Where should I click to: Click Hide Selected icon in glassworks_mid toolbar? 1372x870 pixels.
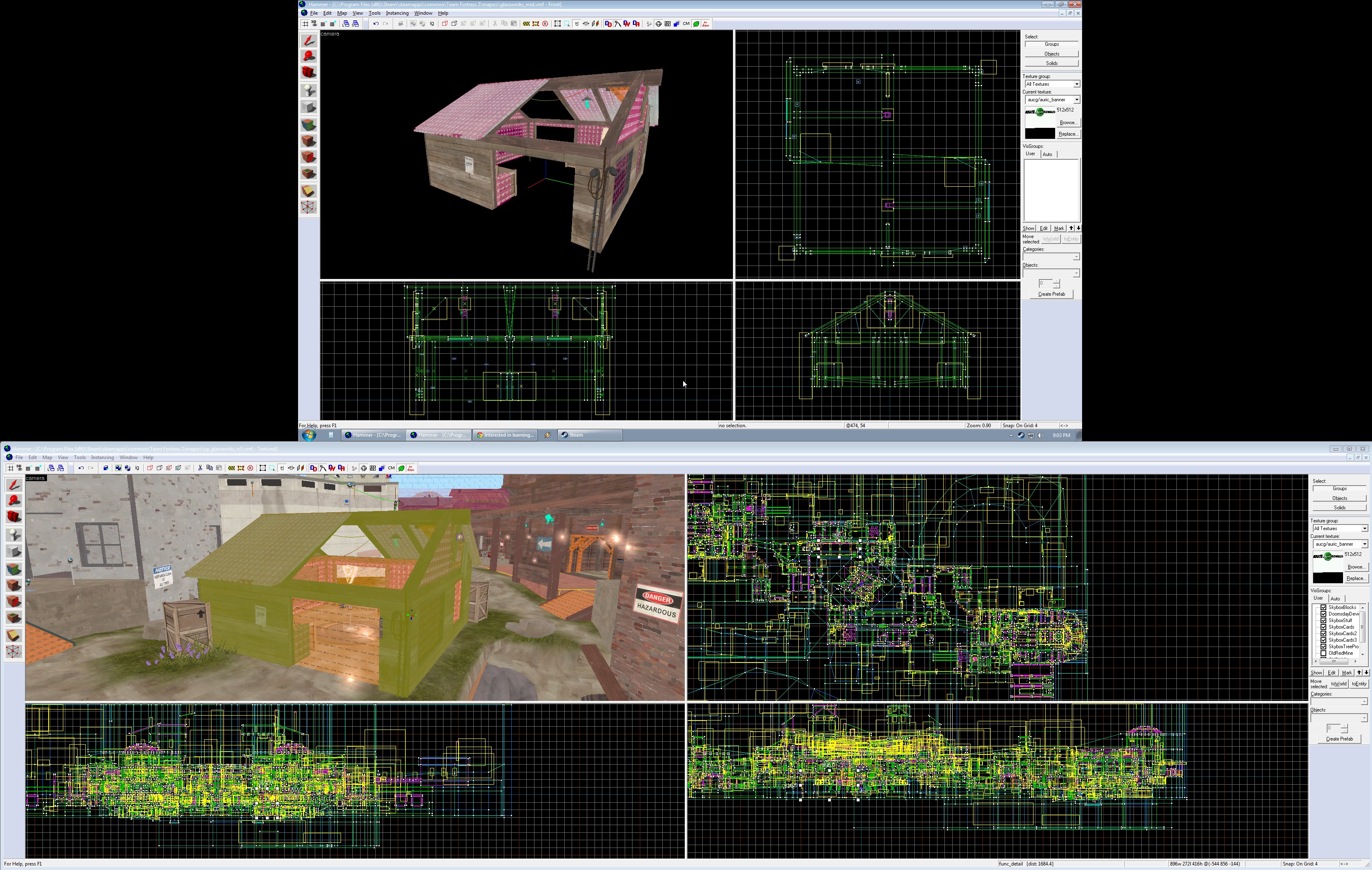(x=445, y=24)
